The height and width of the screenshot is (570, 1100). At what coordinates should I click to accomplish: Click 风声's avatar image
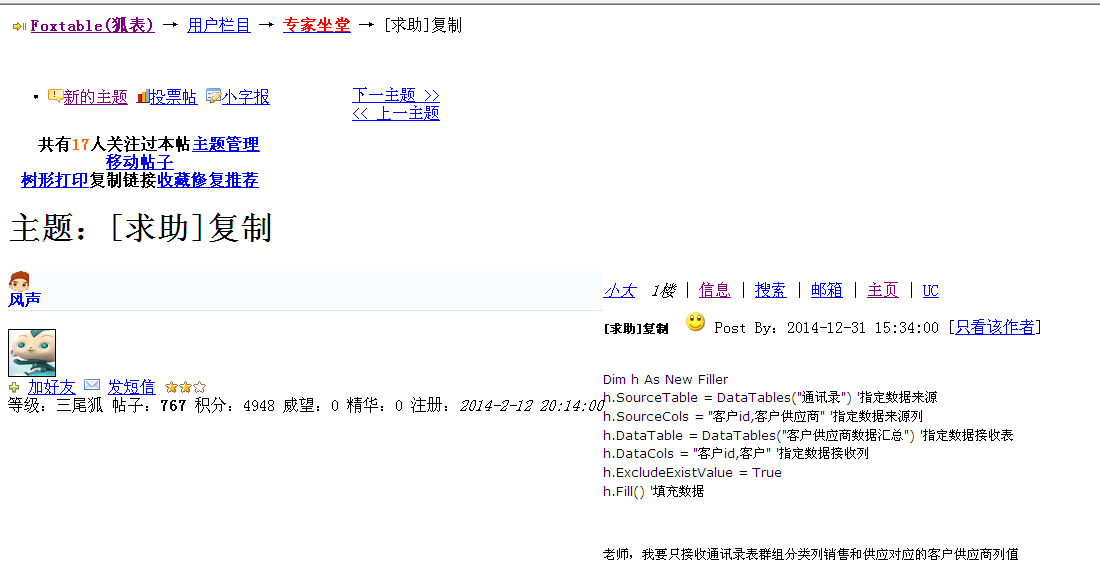click(32, 353)
